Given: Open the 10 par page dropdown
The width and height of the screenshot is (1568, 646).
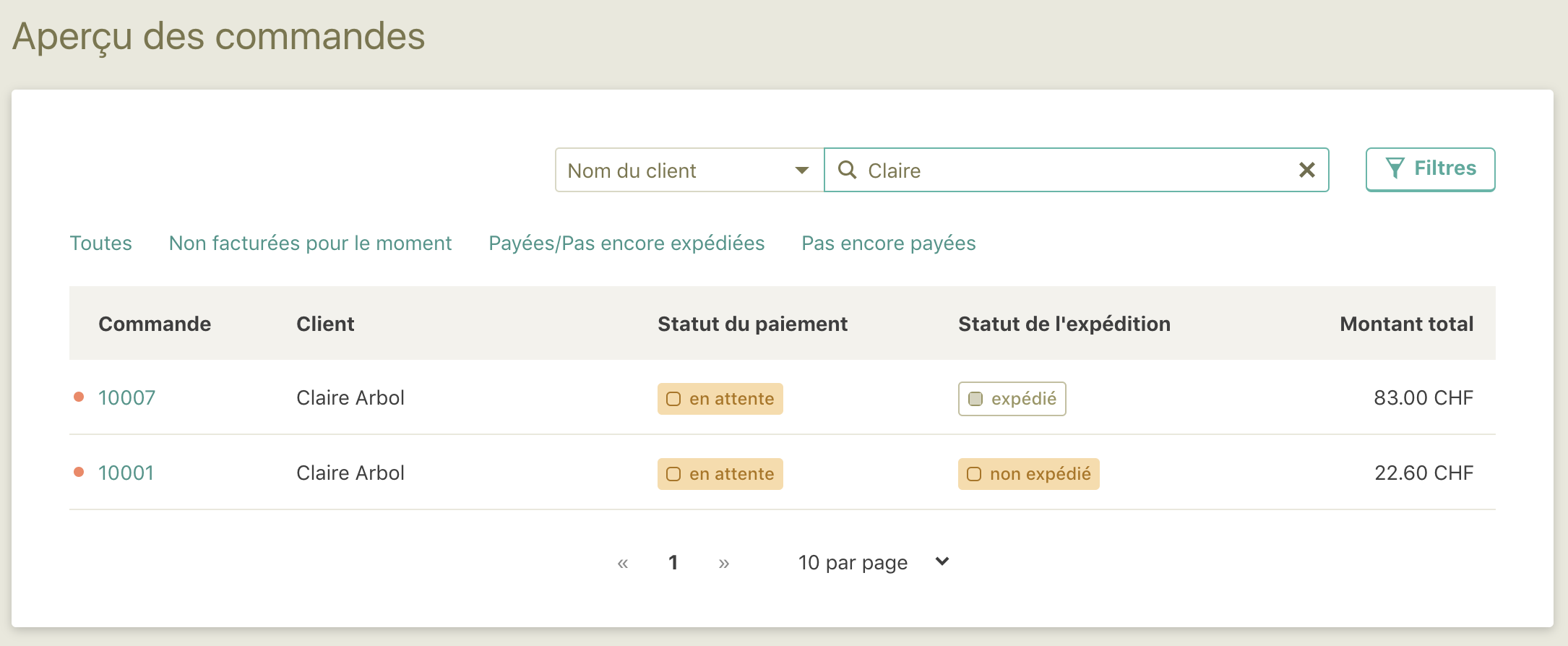Looking at the screenshot, I should point(873,562).
